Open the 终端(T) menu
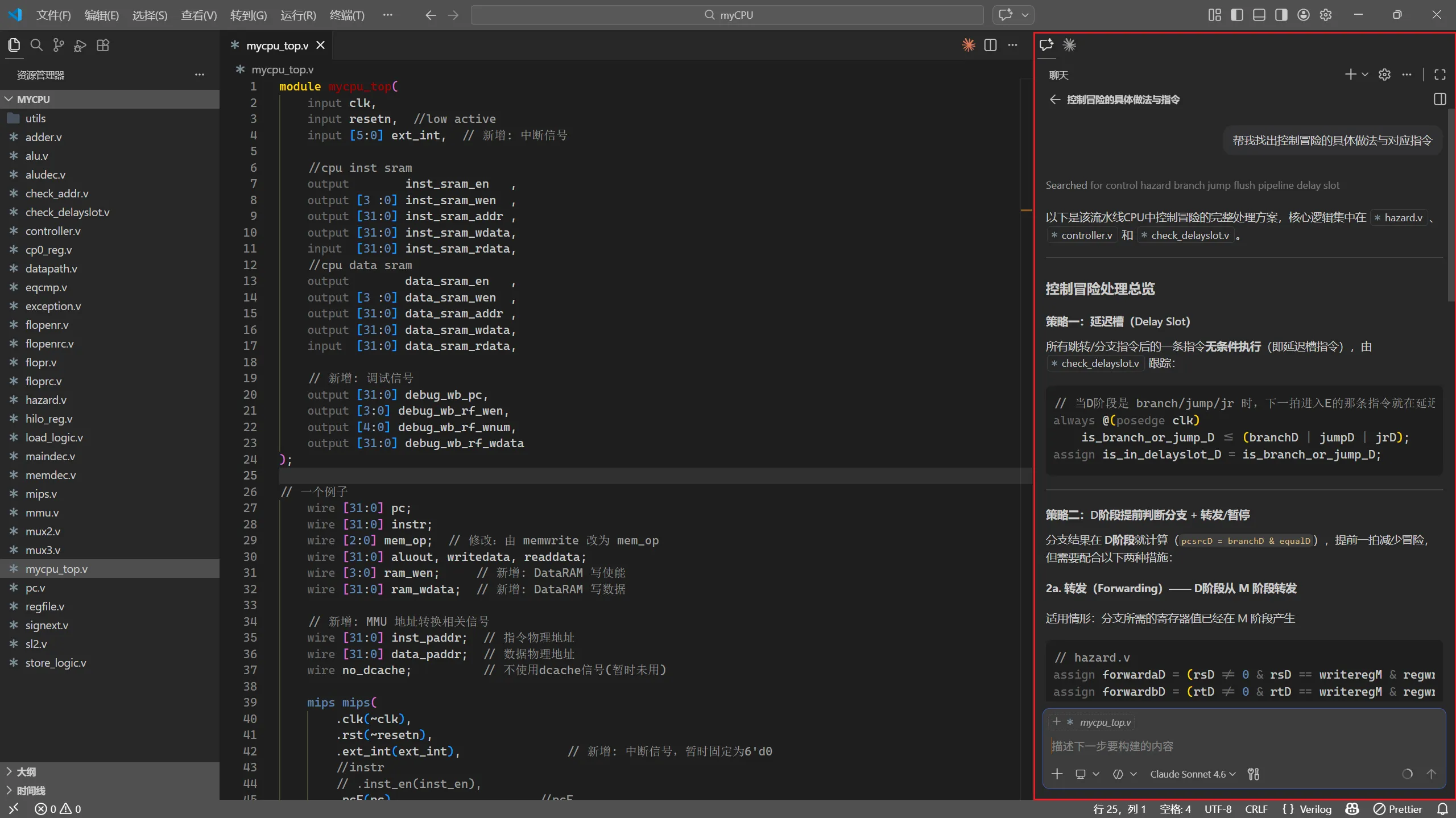Viewport: 1456px width, 818px height. 347,15
